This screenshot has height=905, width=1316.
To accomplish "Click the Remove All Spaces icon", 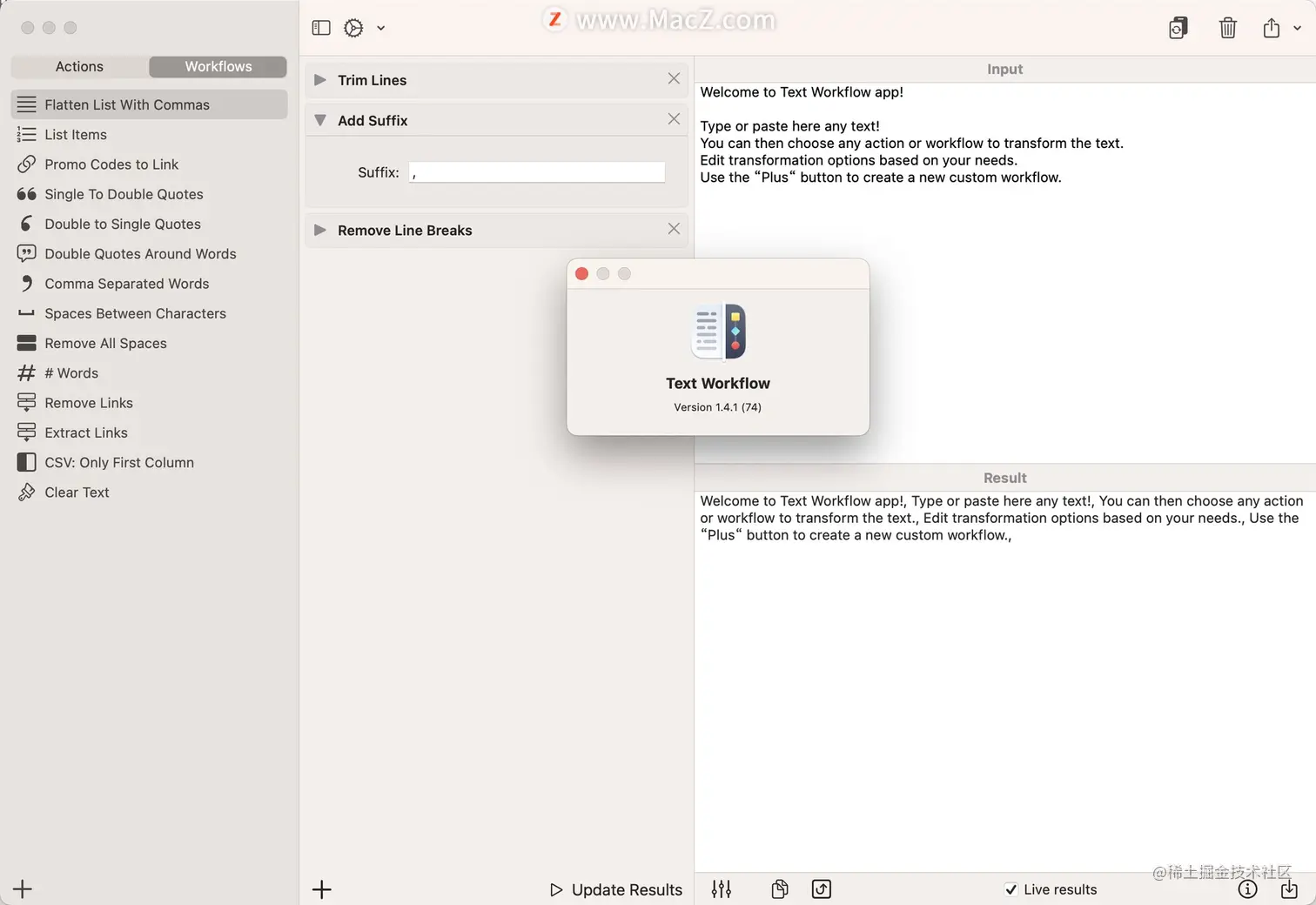I will [x=27, y=344].
